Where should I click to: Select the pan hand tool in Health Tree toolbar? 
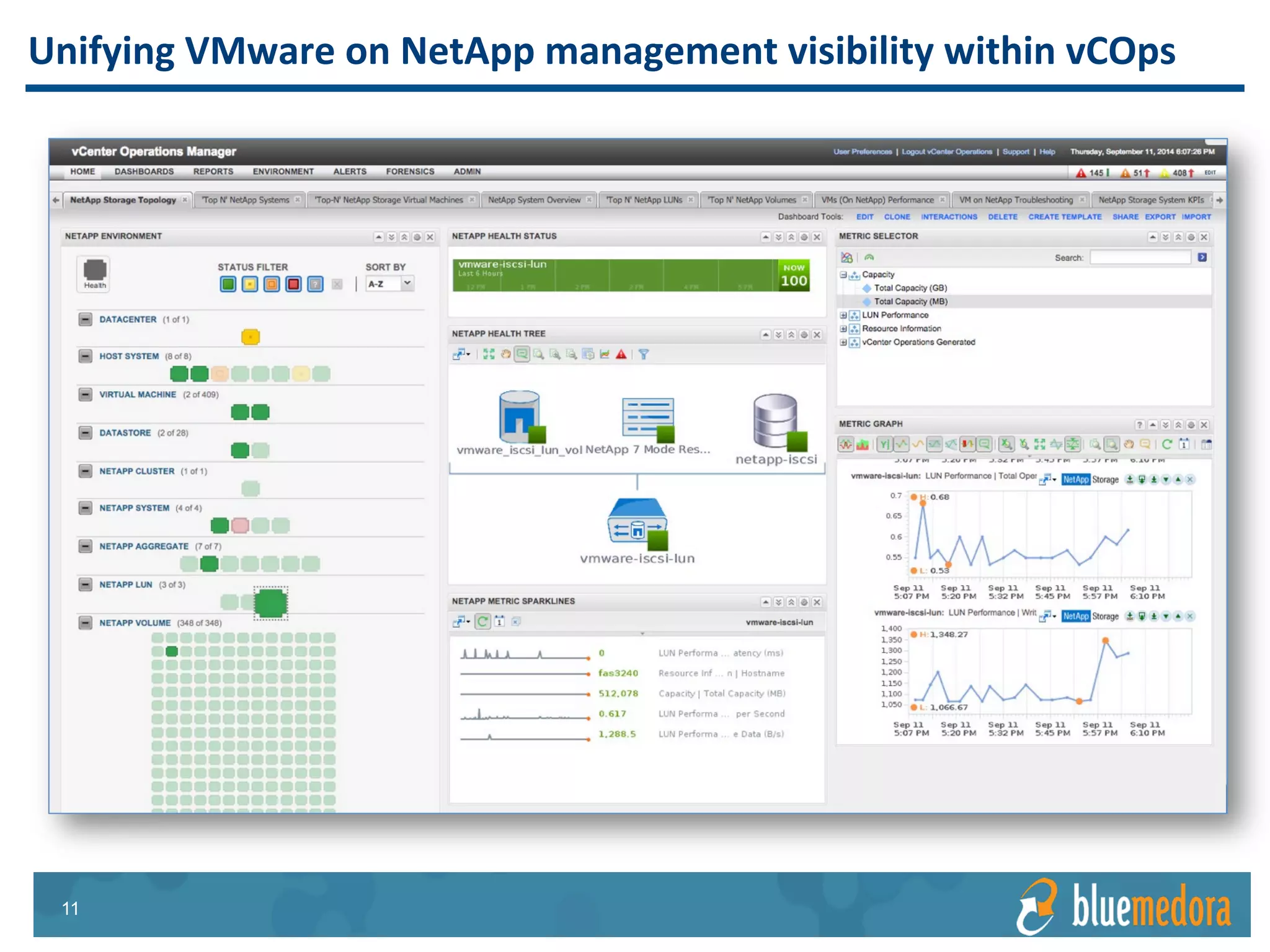pyautogui.click(x=505, y=354)
